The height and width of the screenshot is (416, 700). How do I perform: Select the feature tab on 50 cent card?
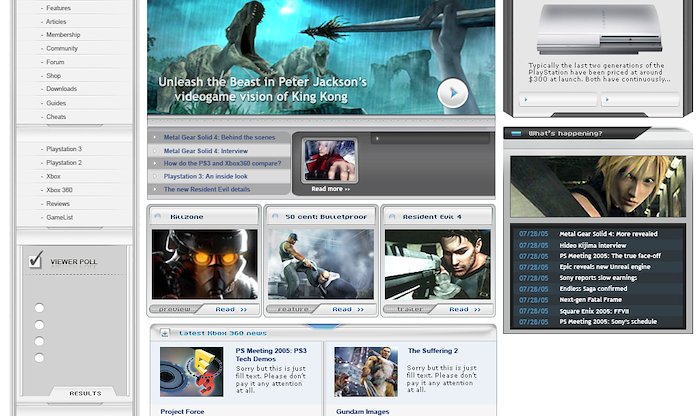pos(293,309)
